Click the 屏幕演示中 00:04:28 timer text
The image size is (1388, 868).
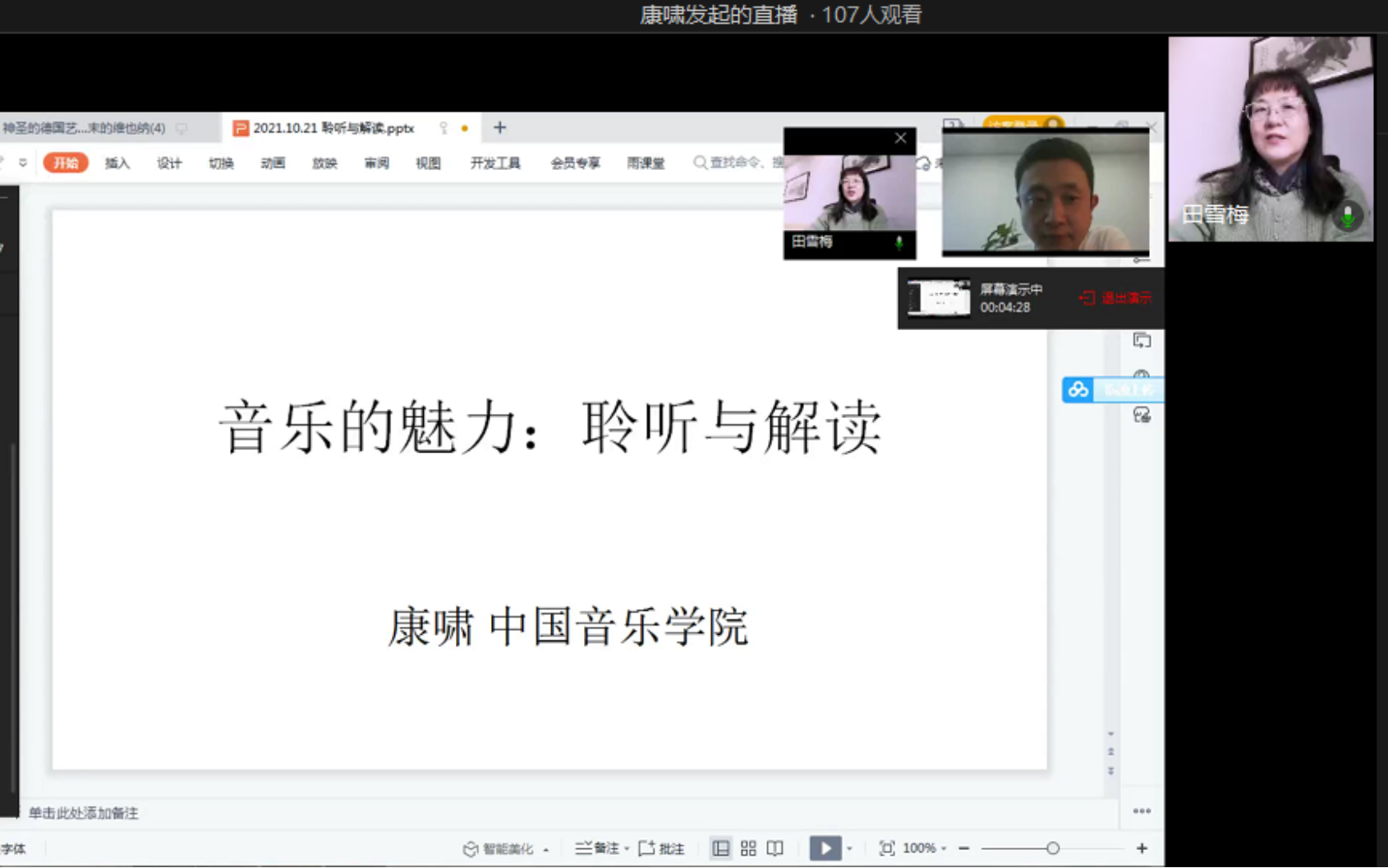coord(1011,298)
